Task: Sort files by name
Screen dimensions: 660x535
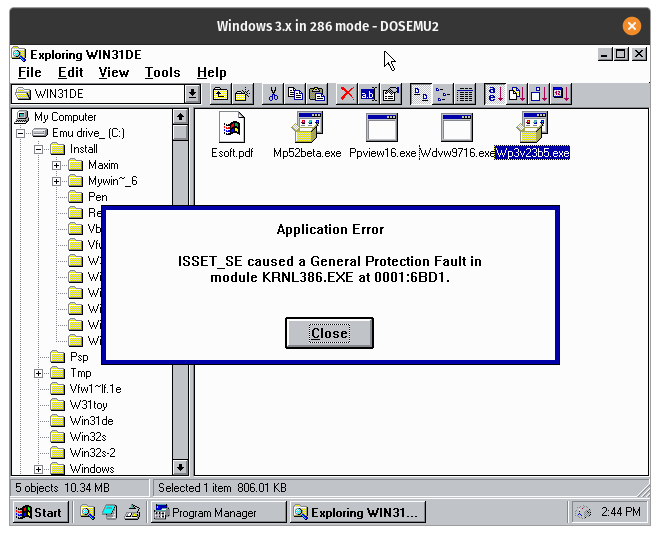Action: pos(495,94)
